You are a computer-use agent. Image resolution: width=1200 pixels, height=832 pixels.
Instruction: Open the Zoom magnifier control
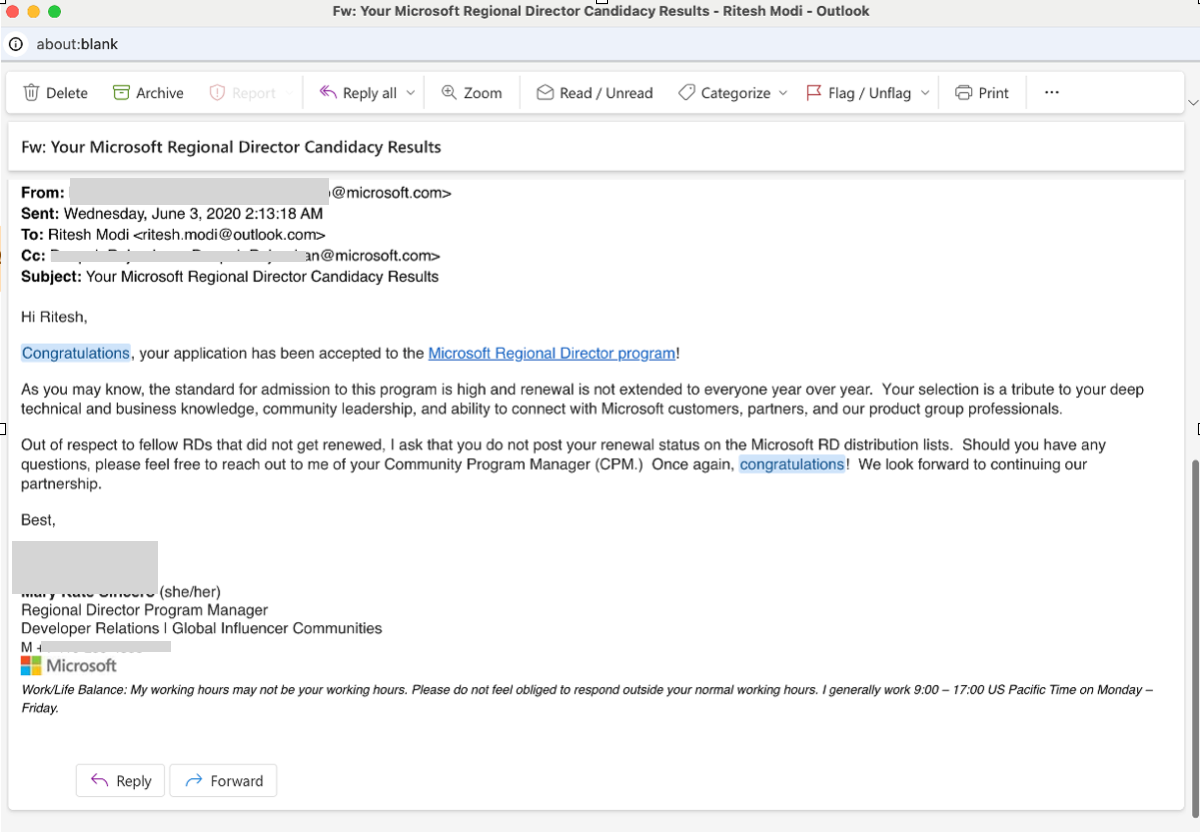(449, 93)
